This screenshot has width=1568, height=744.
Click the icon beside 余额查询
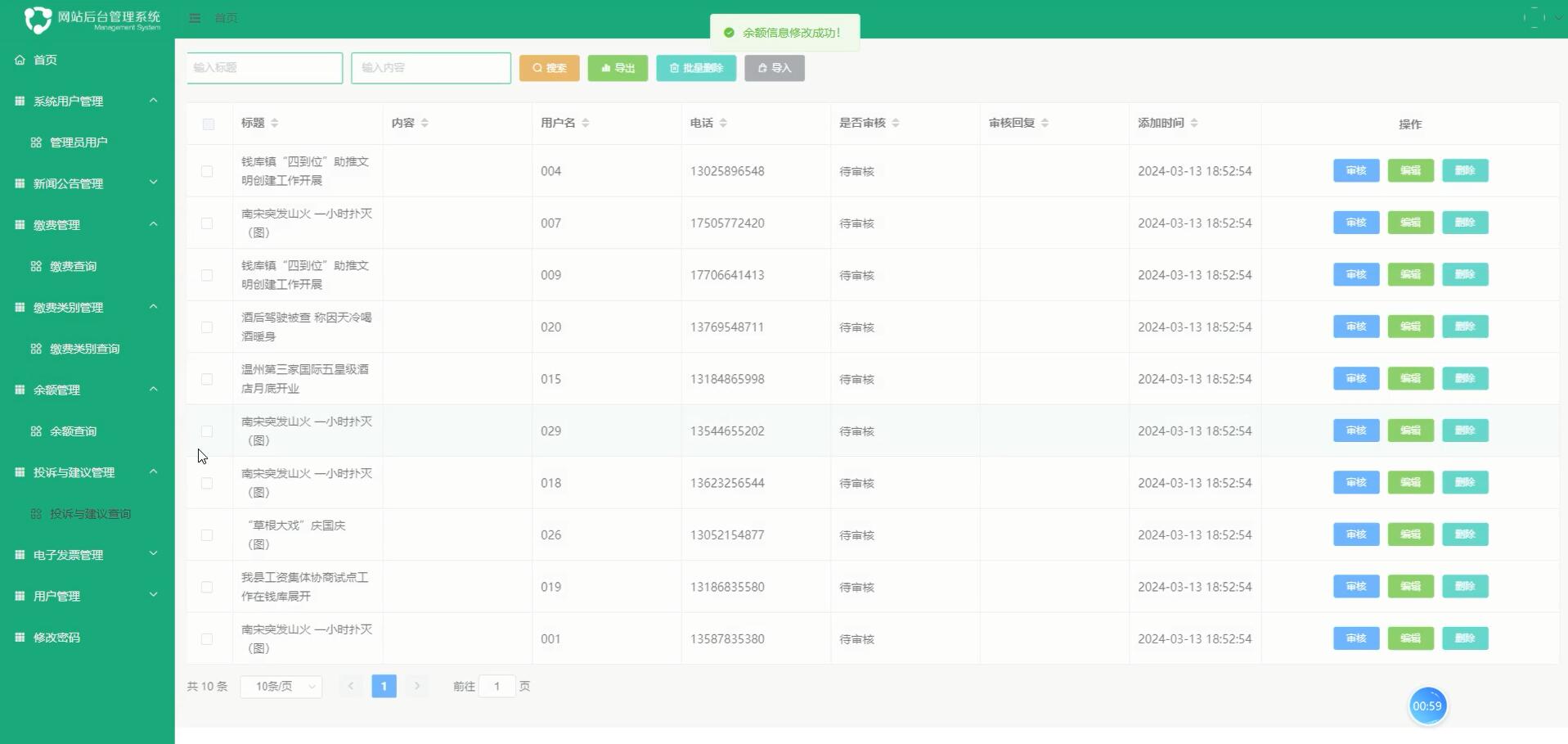pyautogui.click(x=36, y=431)
